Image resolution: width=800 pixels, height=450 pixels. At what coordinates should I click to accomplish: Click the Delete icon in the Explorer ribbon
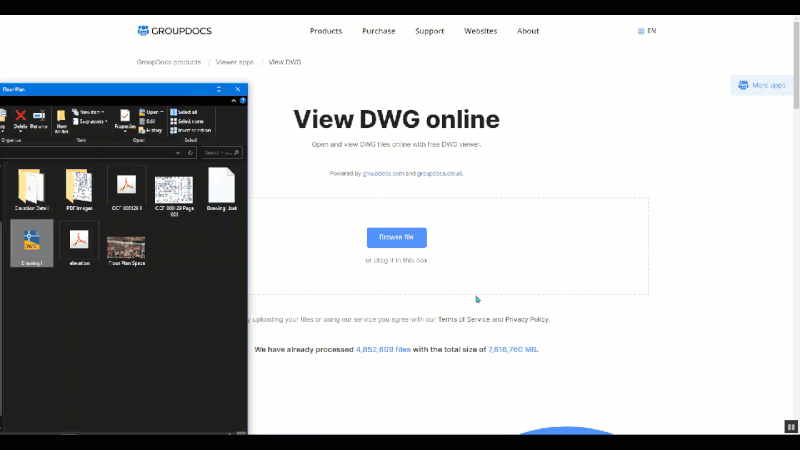point(21,118)
